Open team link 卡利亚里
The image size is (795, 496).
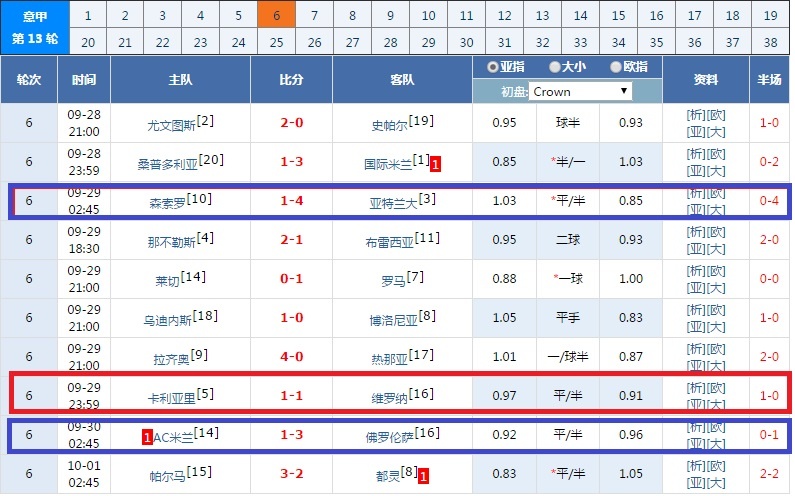pos(171,399)
